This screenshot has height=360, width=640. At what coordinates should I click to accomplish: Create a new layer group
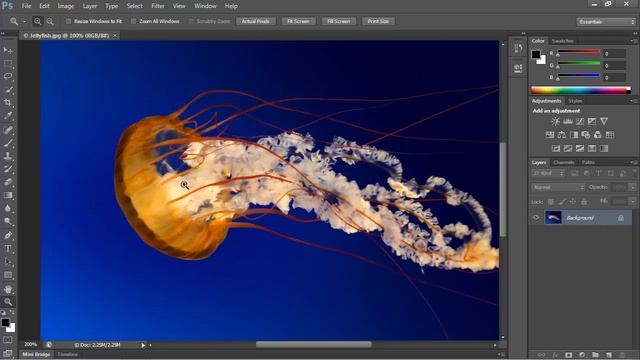[596, 355]
